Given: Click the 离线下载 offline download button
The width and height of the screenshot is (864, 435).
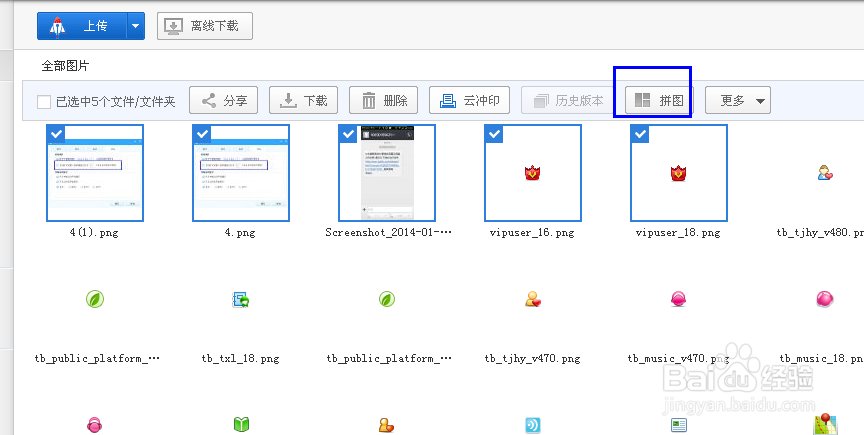Looking at the screenshot, I should pyautogui.click(x=205, y=26).
